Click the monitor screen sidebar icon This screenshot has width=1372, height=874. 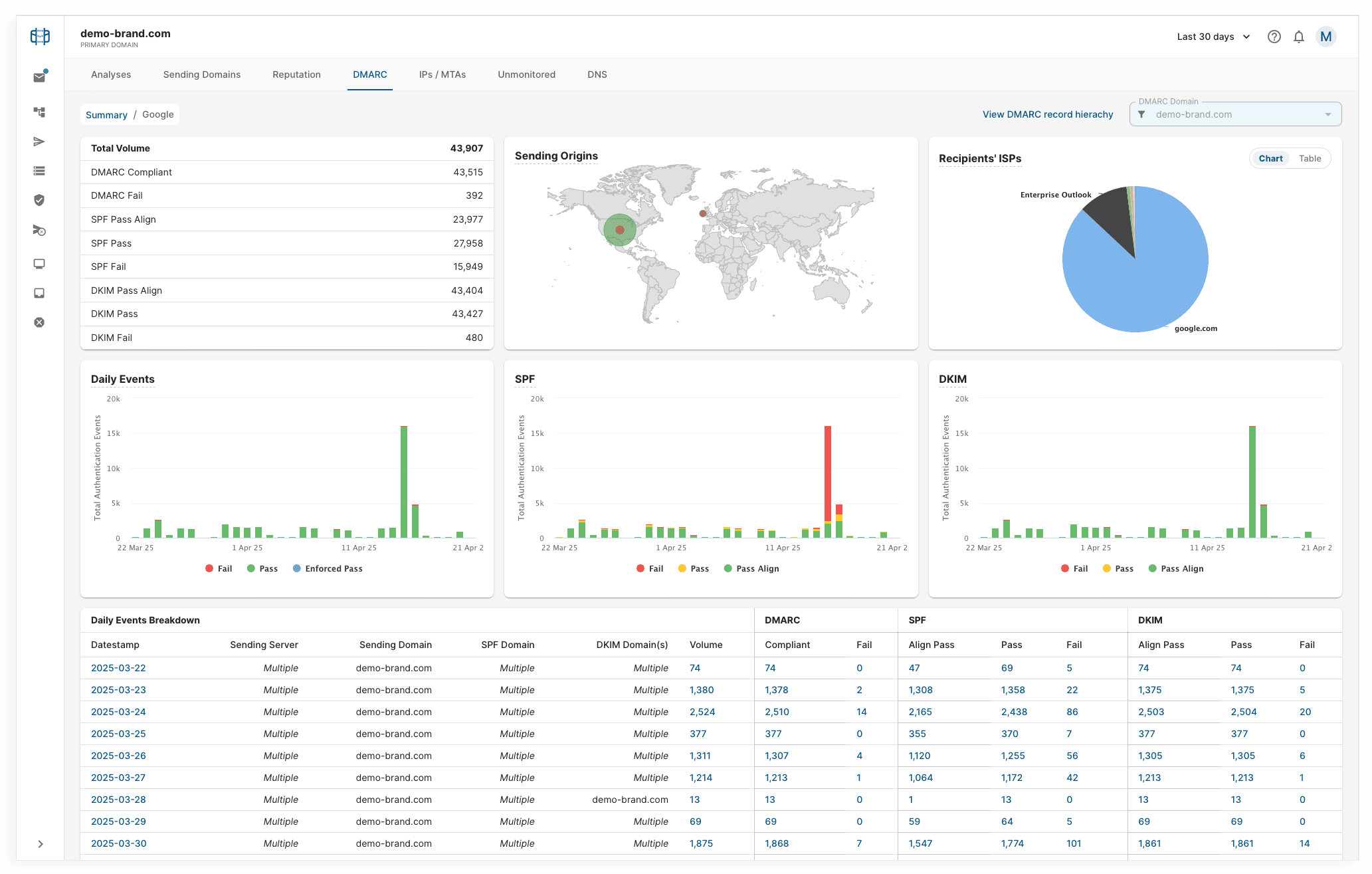click(x=39, y=264)
